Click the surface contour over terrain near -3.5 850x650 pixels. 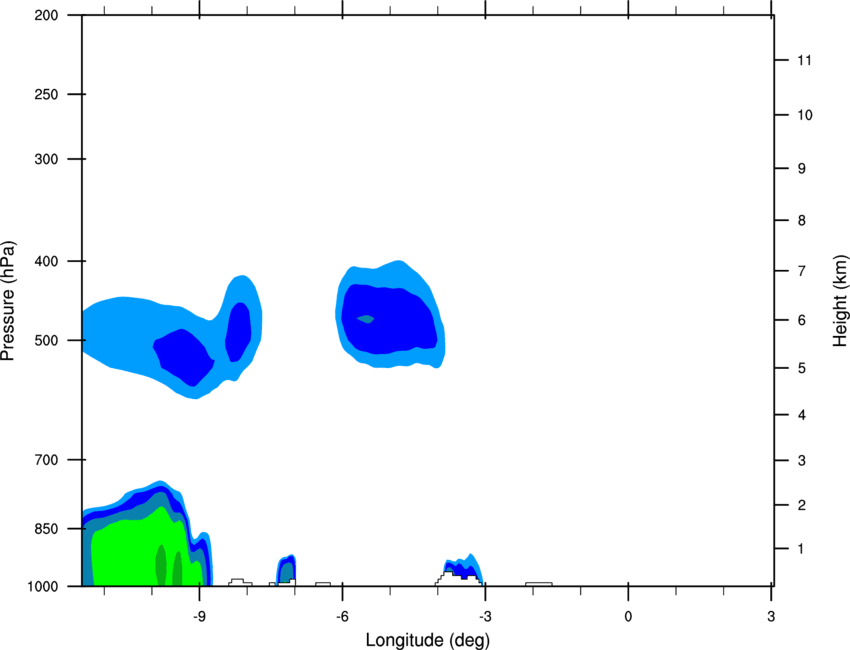pos(462,568)
